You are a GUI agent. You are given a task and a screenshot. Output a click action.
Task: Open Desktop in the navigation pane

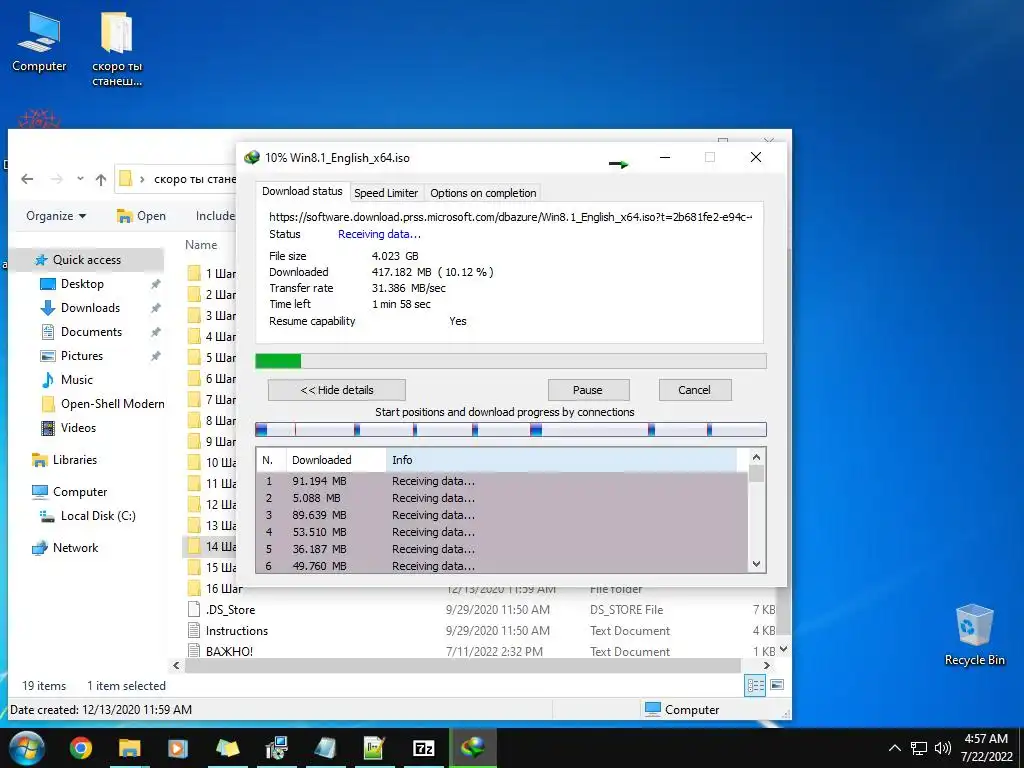82,284
